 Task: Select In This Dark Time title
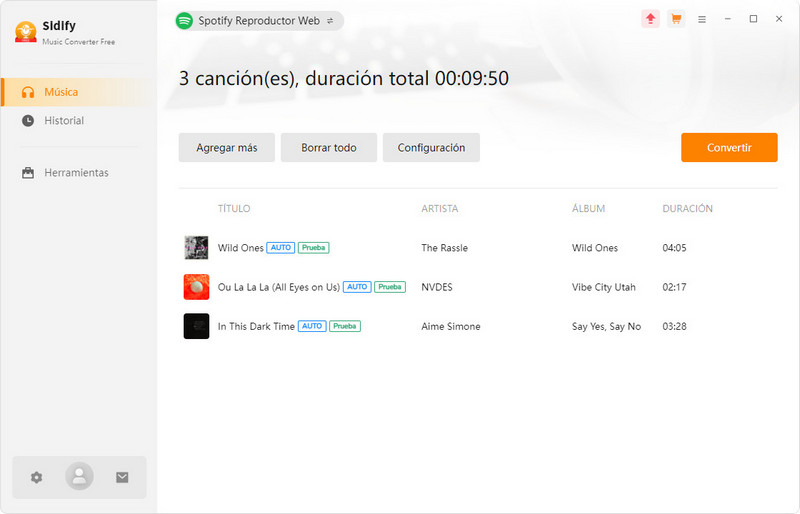(x=256, y=327)
